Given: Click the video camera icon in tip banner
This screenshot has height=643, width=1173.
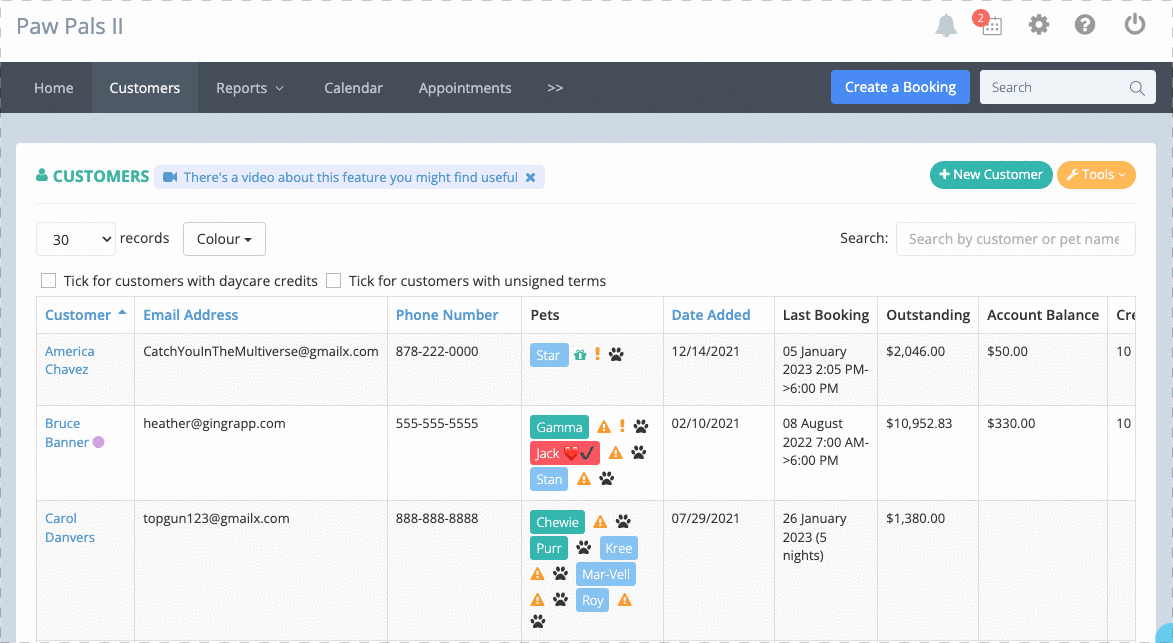Looking at the screenshot, I should click(x=170, y=177).
